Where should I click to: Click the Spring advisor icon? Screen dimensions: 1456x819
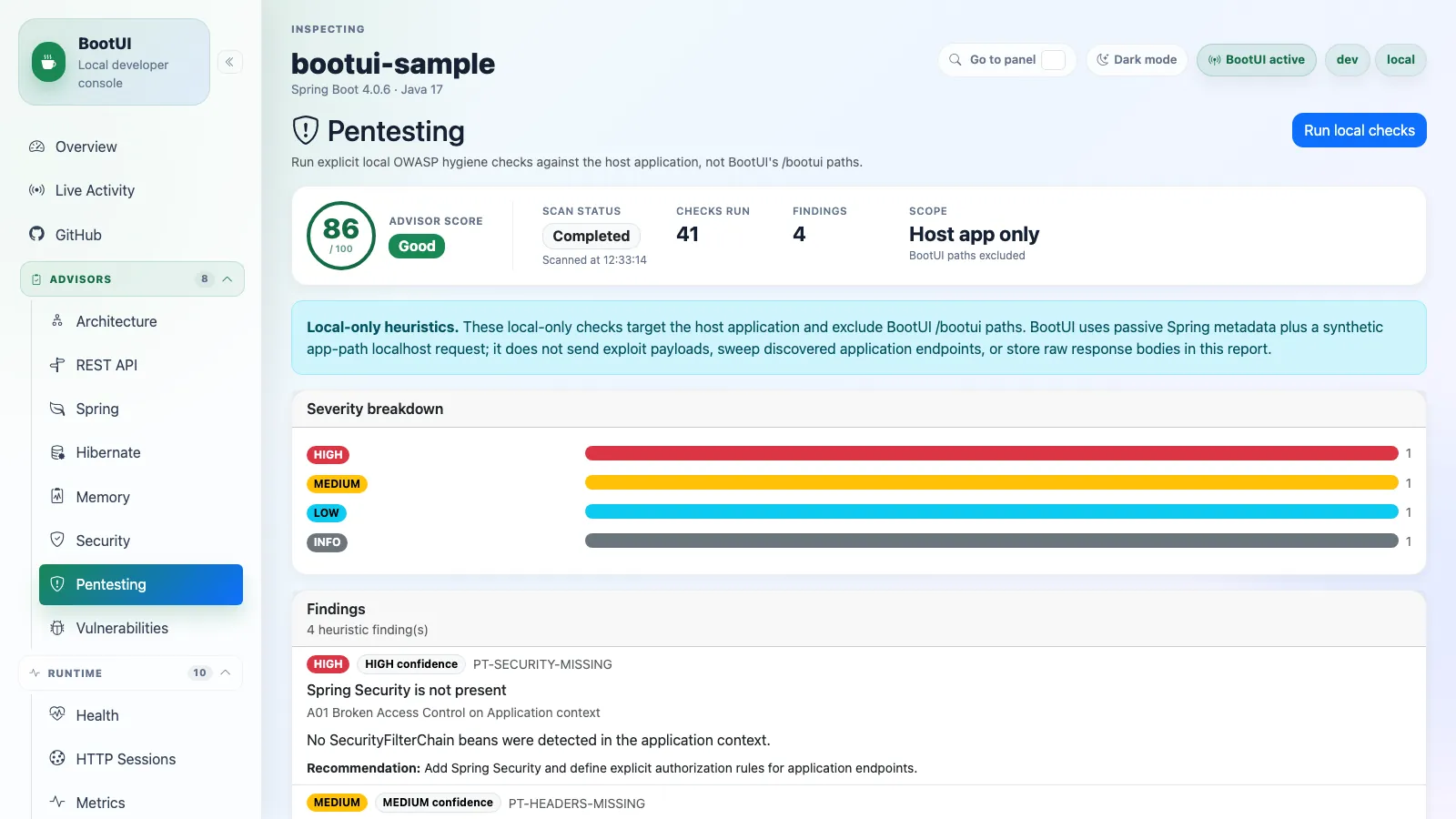click(x=57, y=409)
